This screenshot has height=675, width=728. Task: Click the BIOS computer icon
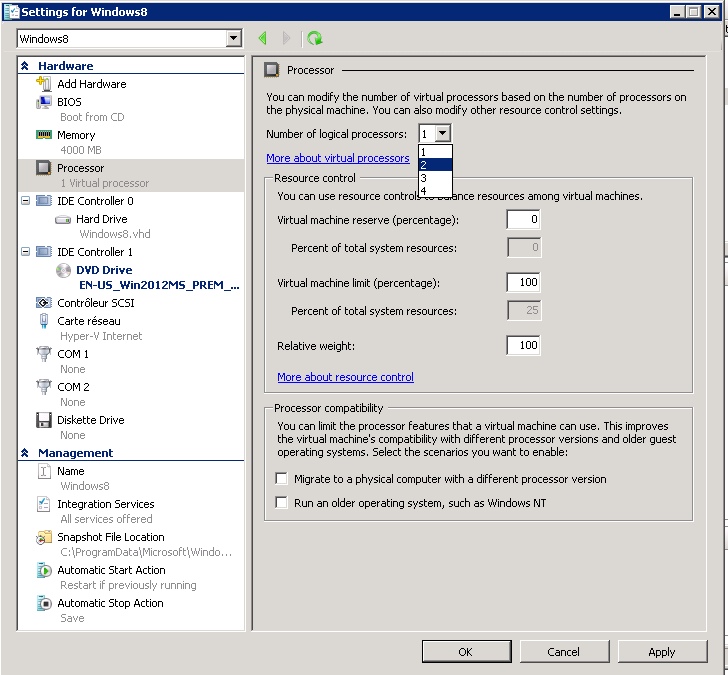pyautogui.click(x=44, y=102)
